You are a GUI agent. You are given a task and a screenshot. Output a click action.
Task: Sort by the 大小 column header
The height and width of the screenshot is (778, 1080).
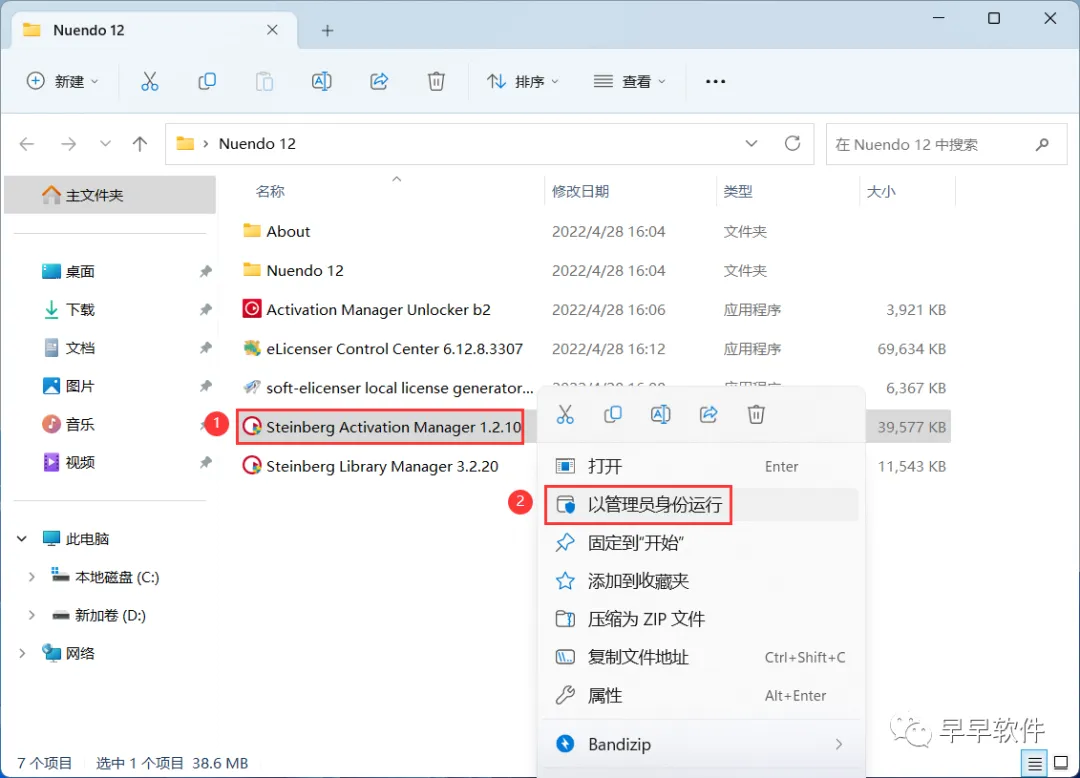point(881,191)
